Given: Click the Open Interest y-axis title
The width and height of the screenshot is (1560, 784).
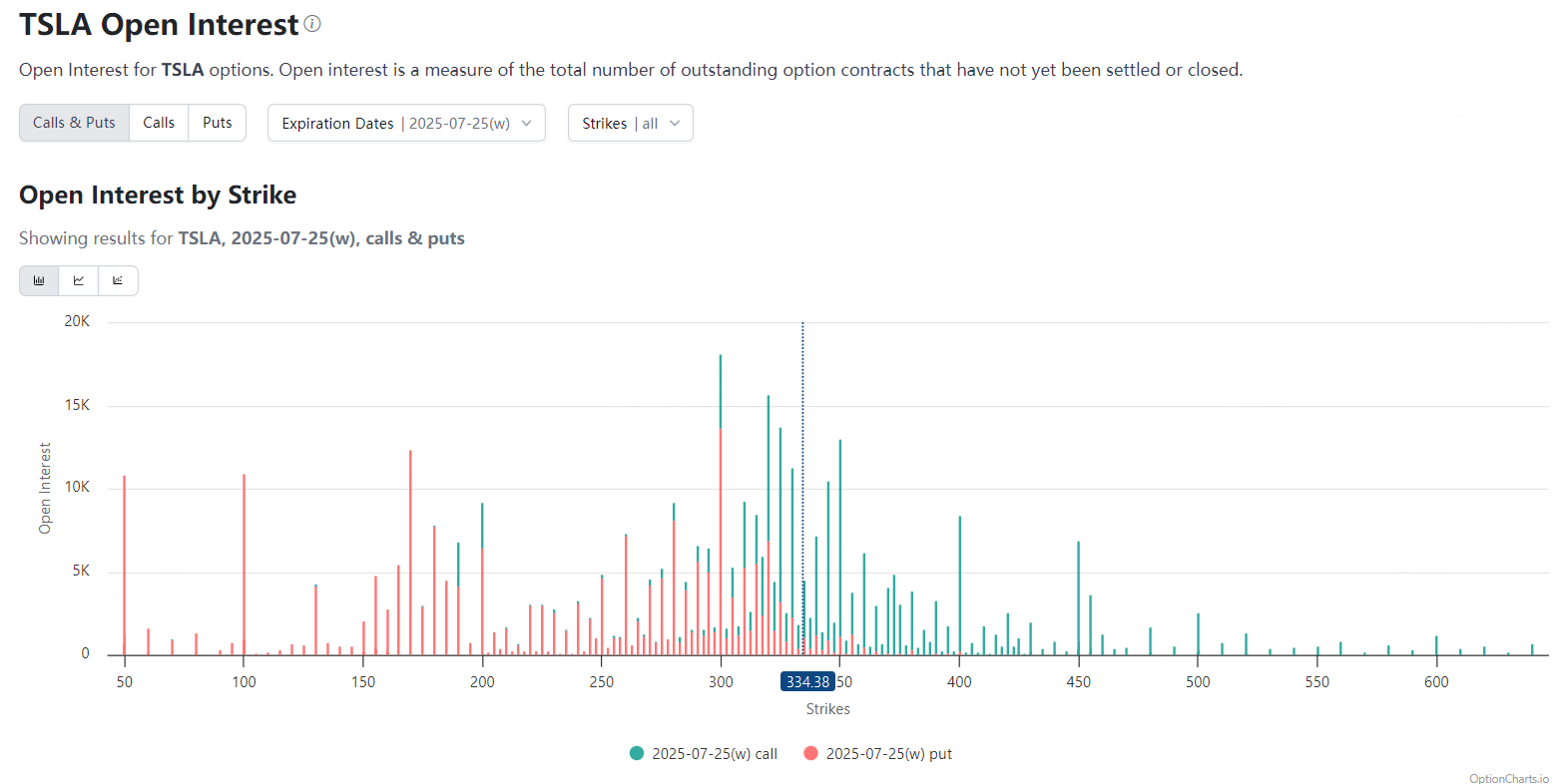Looking at the screenshot, I should click(x=45, y=489).
